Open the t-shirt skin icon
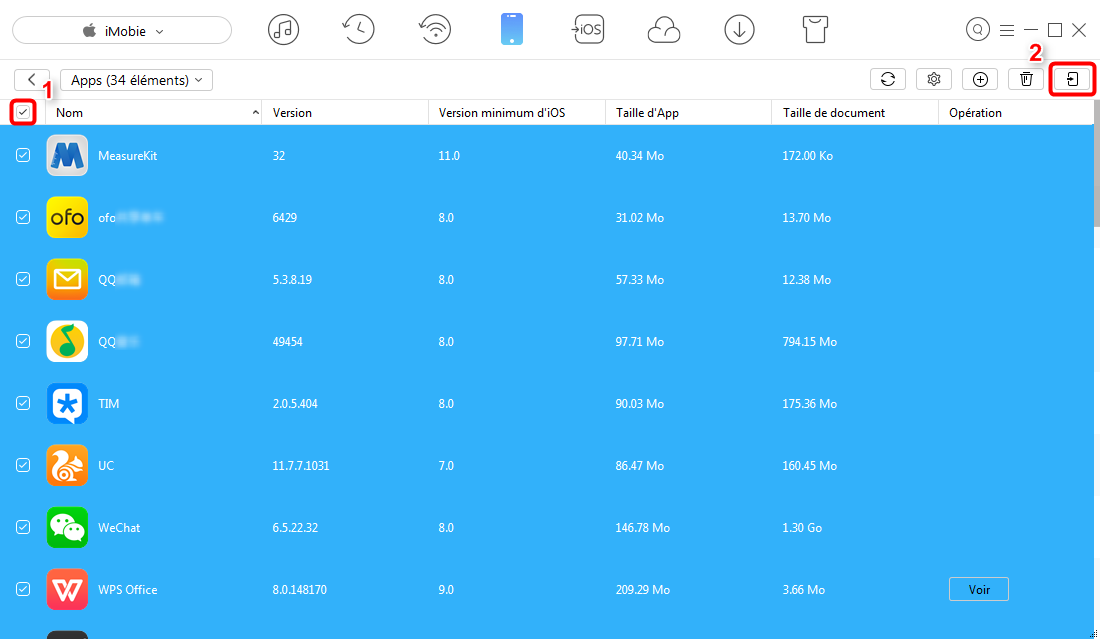The height and width of the screenshot is (640, 1100). [816, 30]
